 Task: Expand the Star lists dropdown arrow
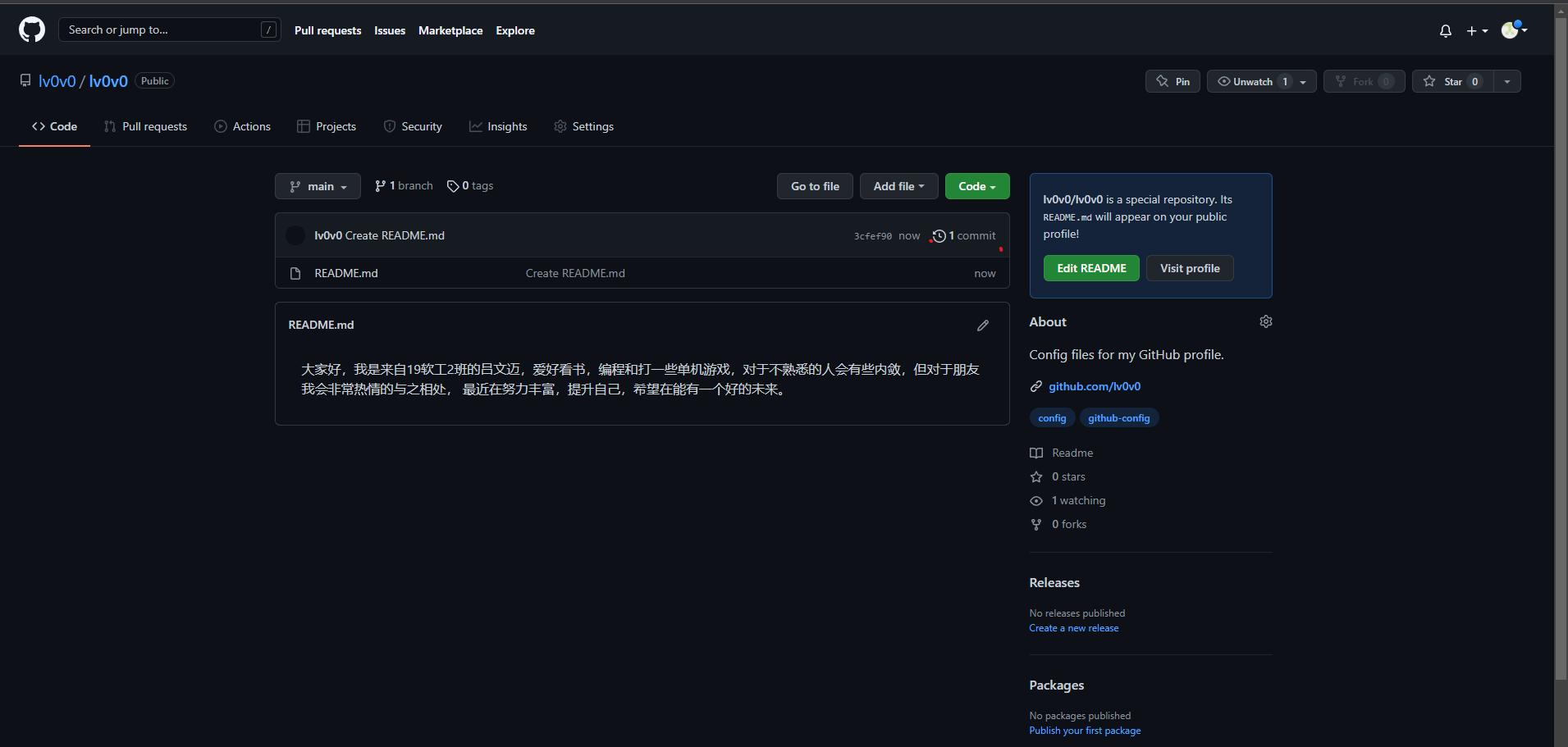click(x=1507, y=81)
